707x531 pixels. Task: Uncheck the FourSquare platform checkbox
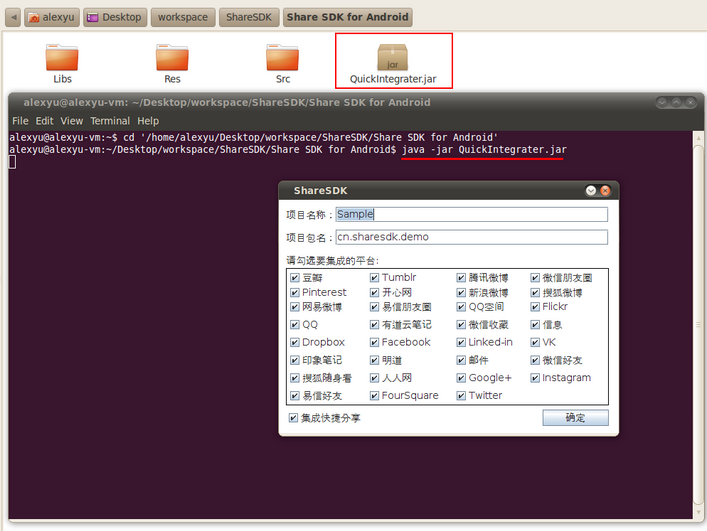click(x=374, y=396)
